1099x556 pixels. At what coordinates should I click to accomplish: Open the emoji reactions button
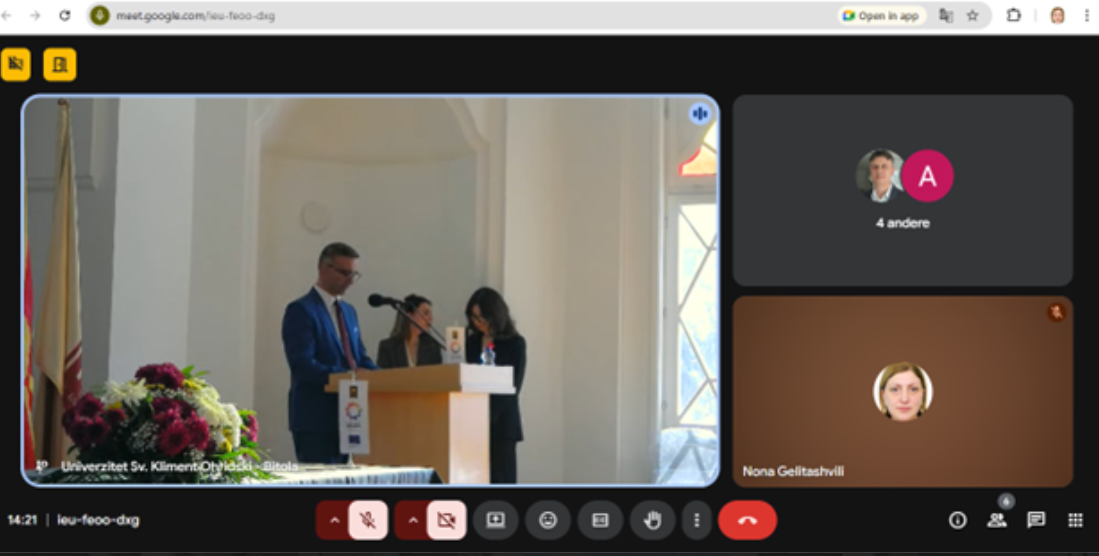click(547, 520)
